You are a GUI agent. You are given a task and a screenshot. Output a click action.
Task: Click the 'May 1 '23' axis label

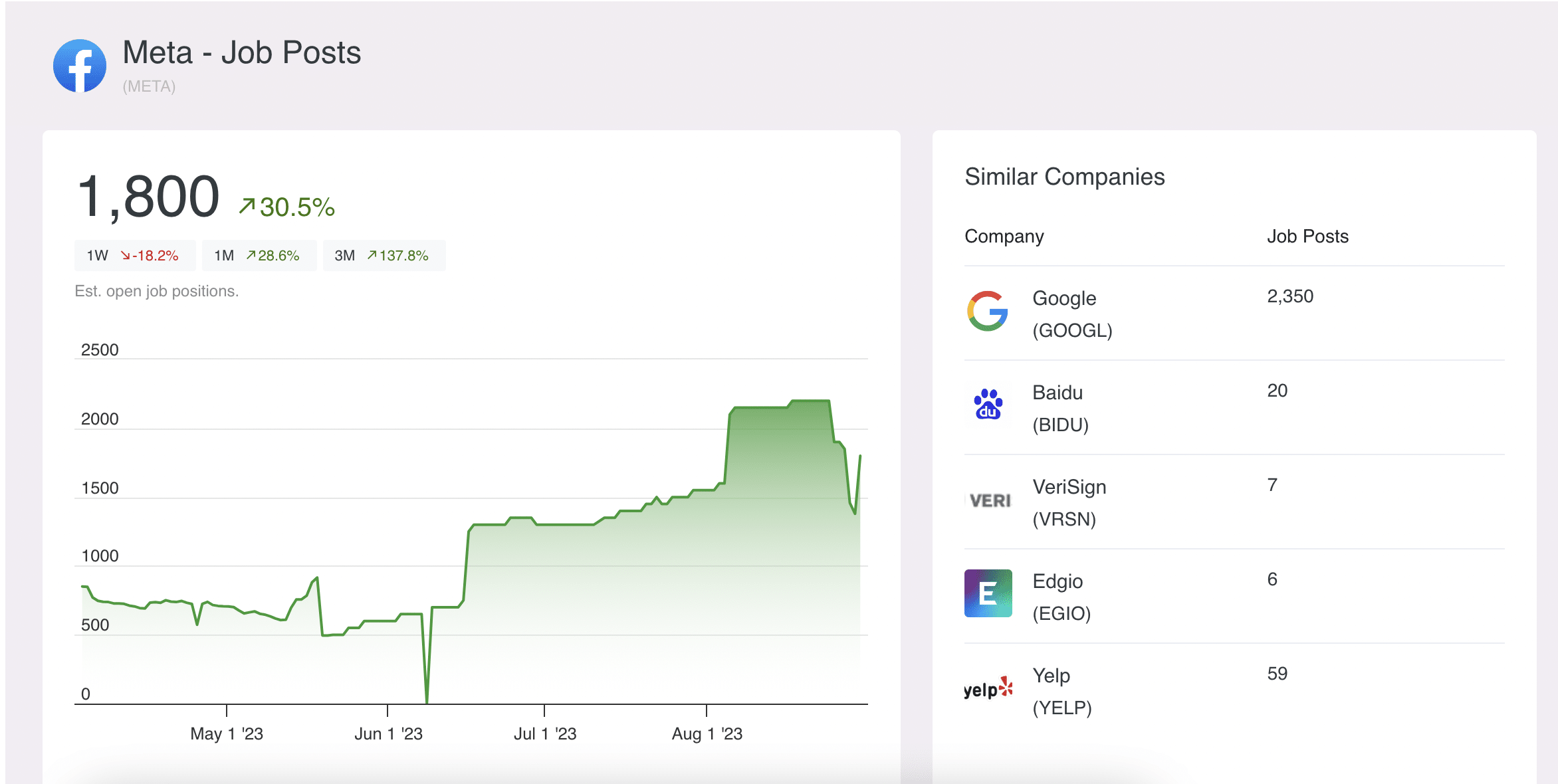coord(227,734)
